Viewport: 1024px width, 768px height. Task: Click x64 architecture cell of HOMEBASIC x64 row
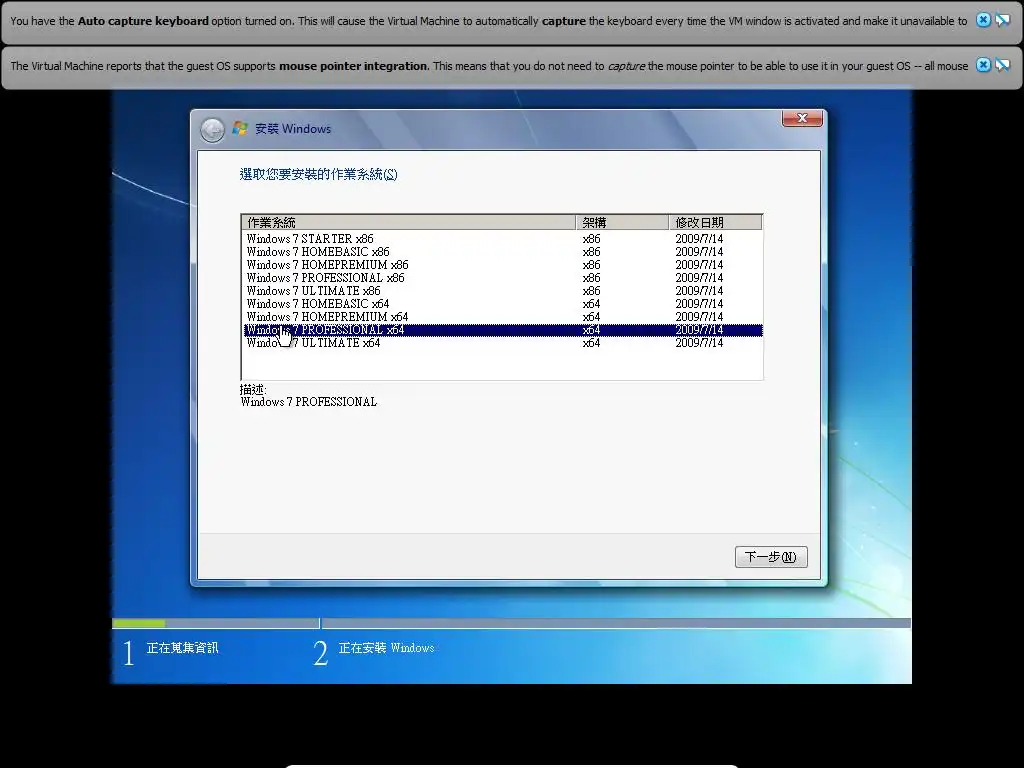[592, 304]
